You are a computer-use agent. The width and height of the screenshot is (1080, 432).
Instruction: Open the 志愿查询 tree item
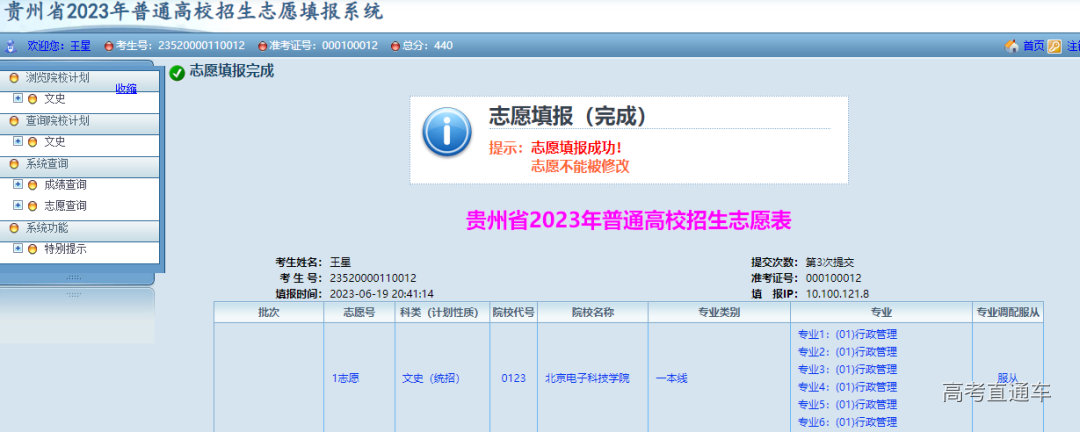[65, 206]
